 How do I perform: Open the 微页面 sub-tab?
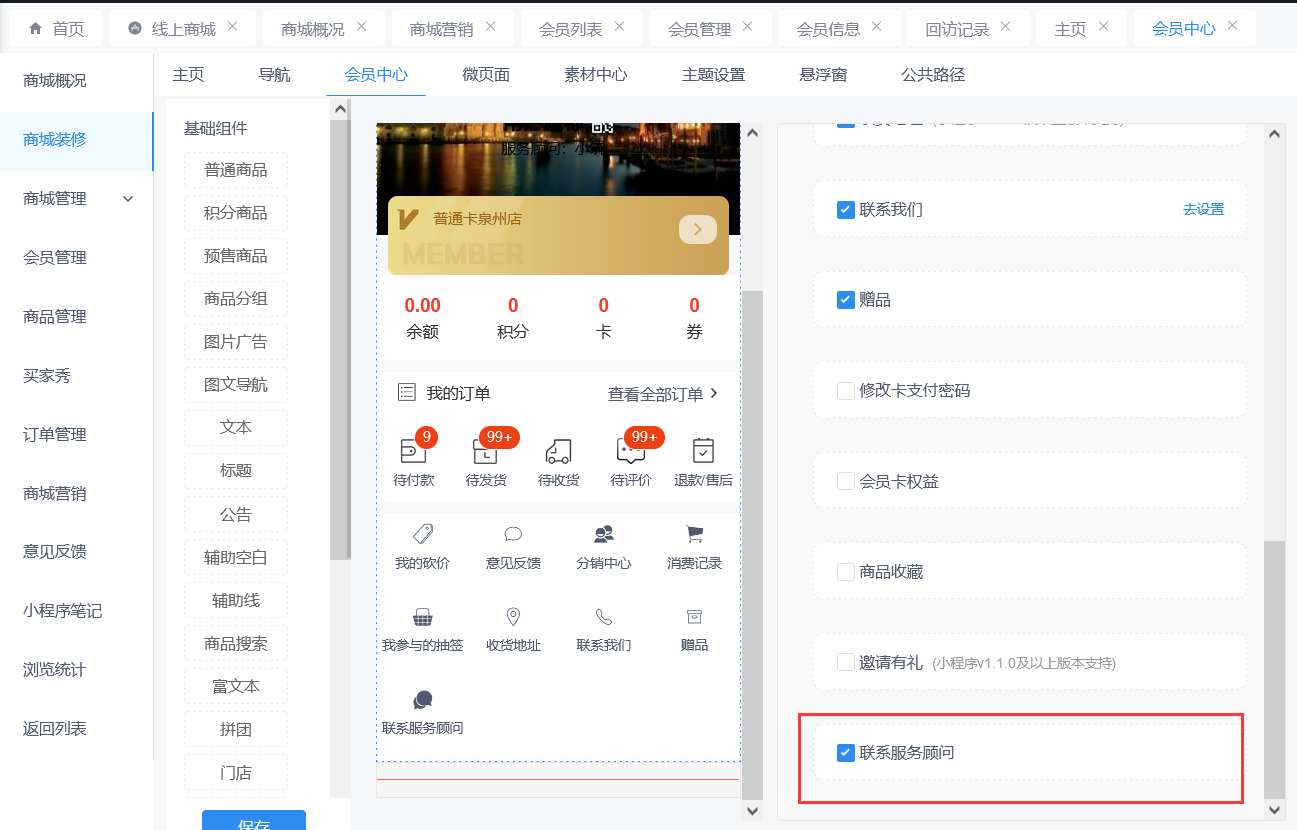(x=486, y=75)
